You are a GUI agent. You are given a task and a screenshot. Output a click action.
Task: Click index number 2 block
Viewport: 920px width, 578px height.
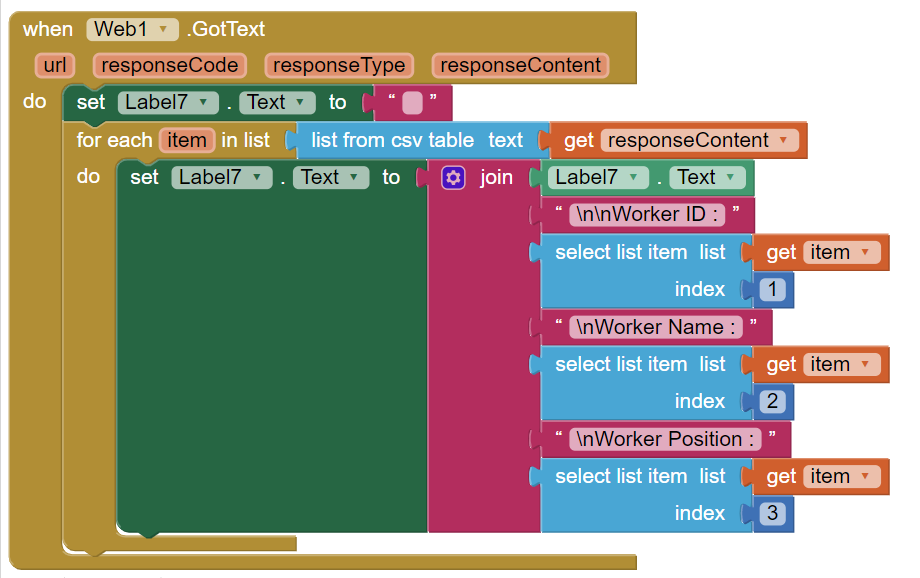pos(772,402)
